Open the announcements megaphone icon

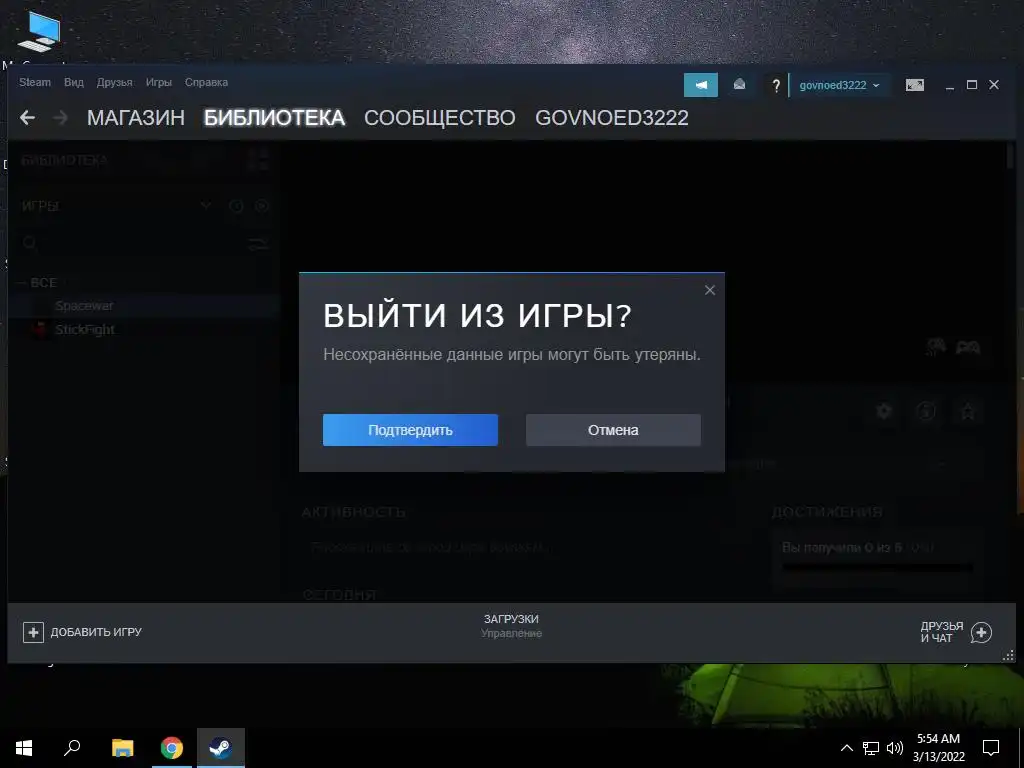coord(701,85)
